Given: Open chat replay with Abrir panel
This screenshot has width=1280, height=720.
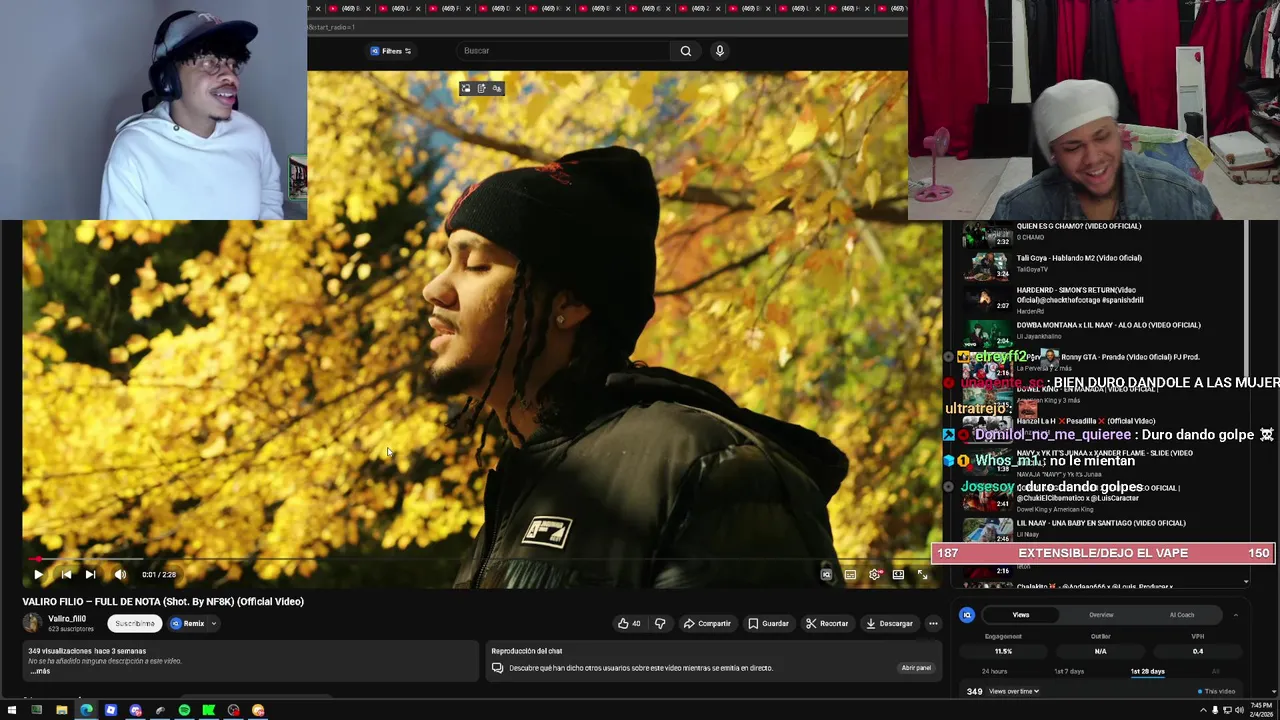Looking at the screenshot, I should pyautogui.click(x=916, y=668).
